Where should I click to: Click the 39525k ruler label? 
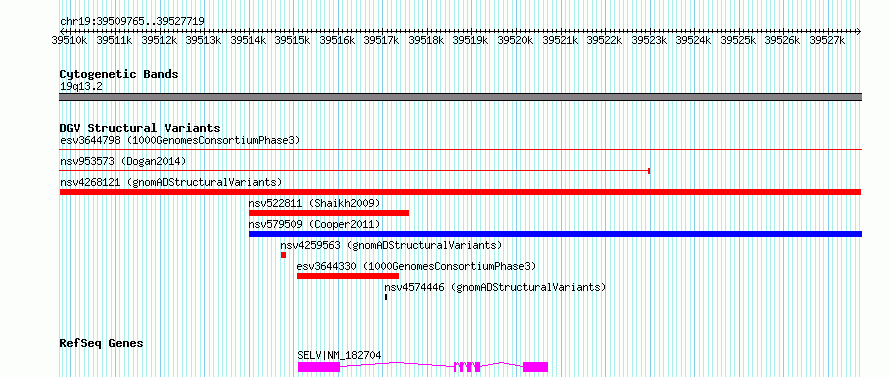pos(738,40)
